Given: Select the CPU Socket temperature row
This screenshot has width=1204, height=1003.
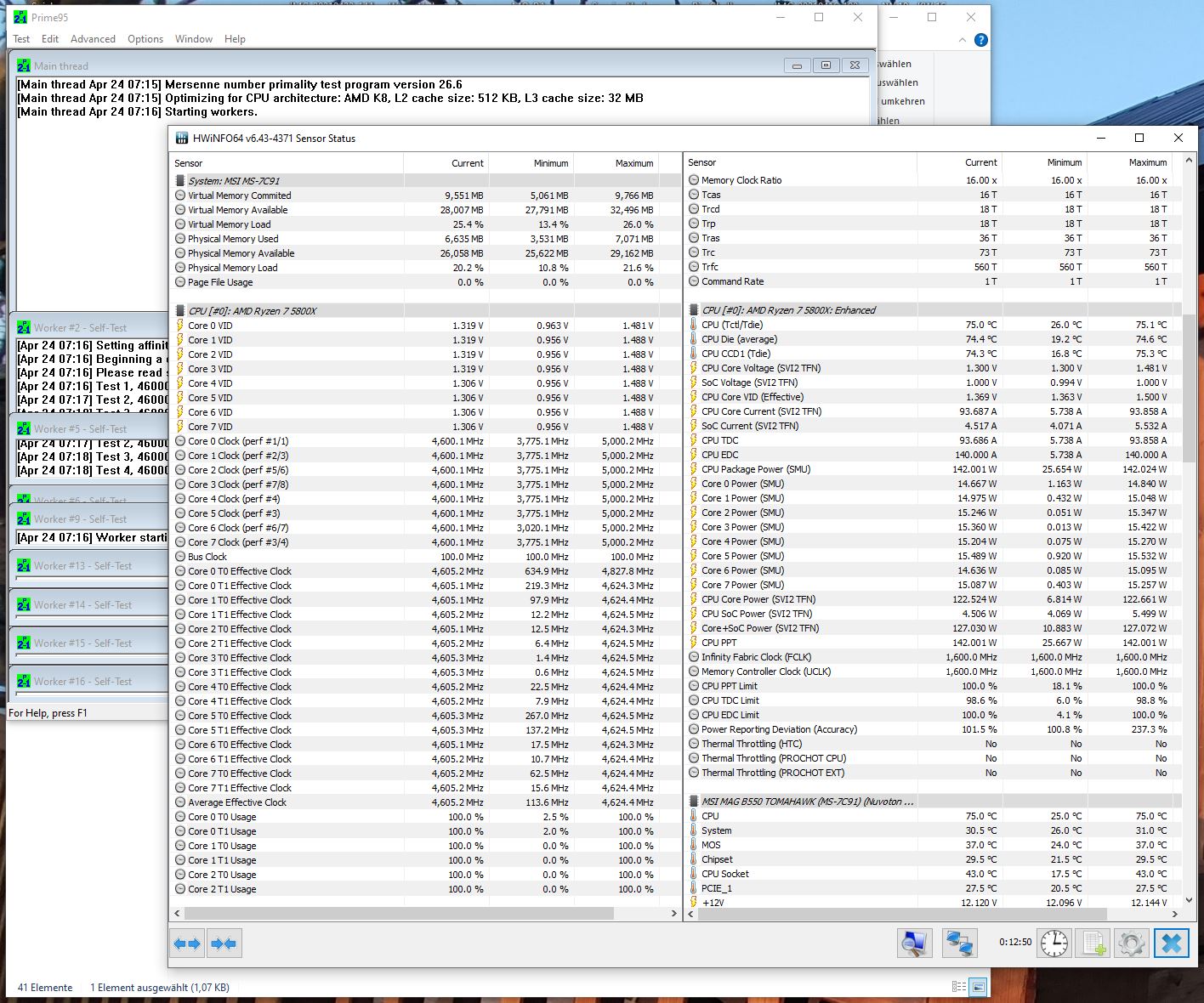Looking at the screenshot, I should click(933, 874).
